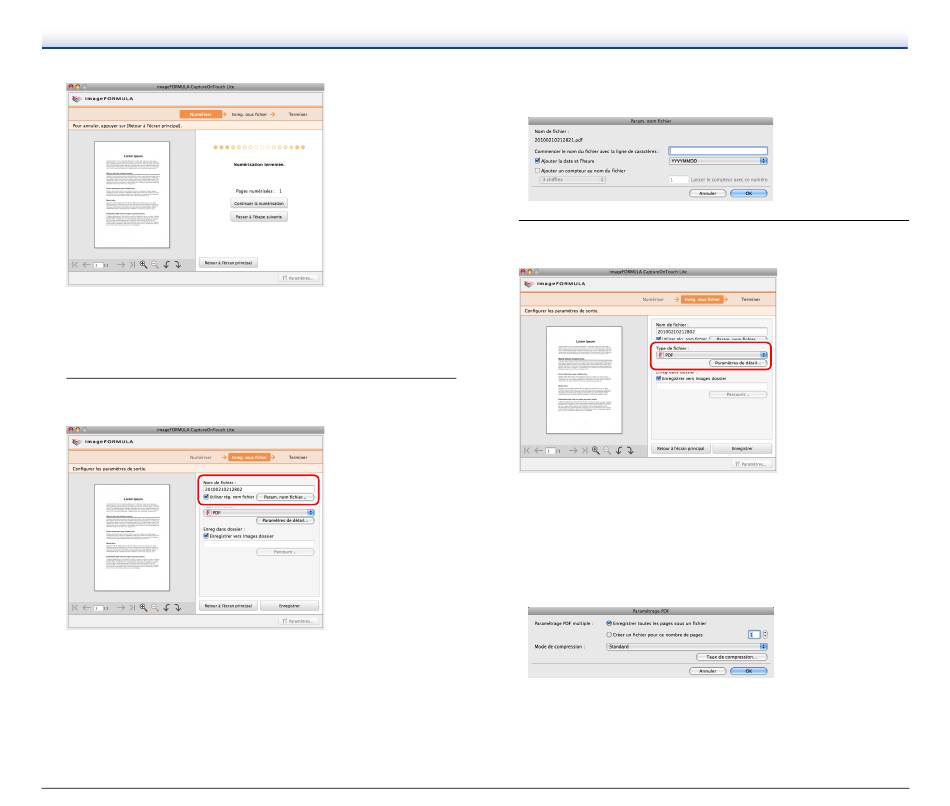Viewport: 950px width, 806px height.
Task: Rotate page right in 'Numérisation terminée' window
Action: pos(180,266)
